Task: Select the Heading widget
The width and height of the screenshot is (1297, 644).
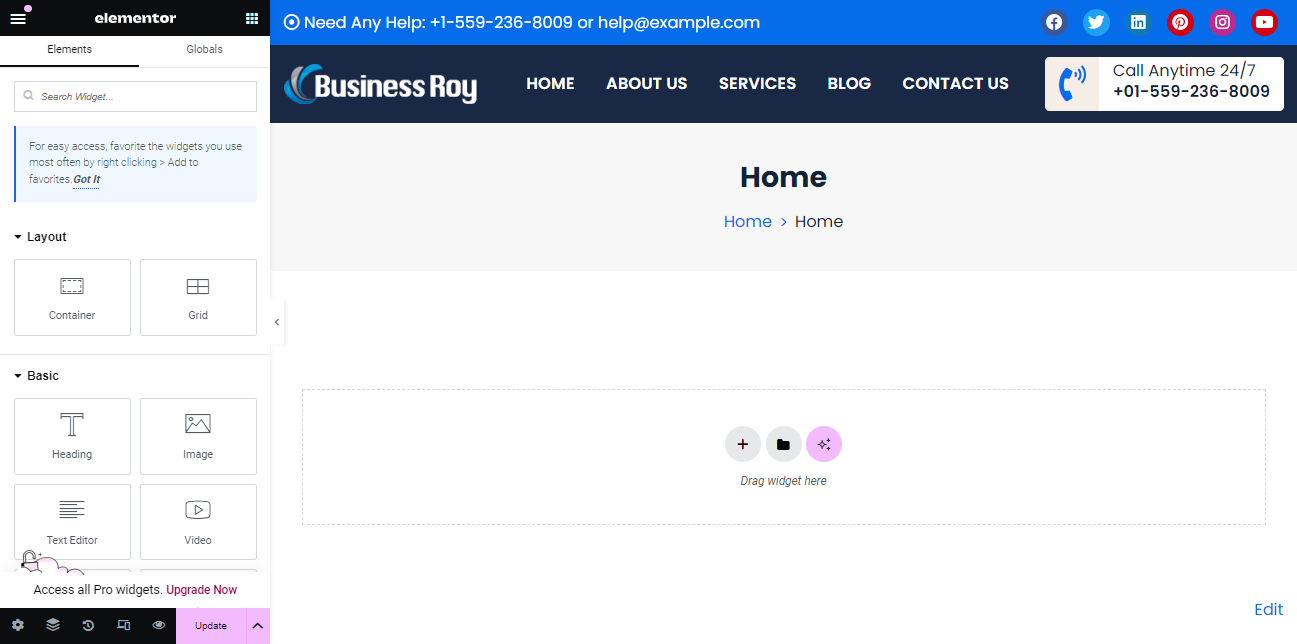Action: click(x=72, y=436)
